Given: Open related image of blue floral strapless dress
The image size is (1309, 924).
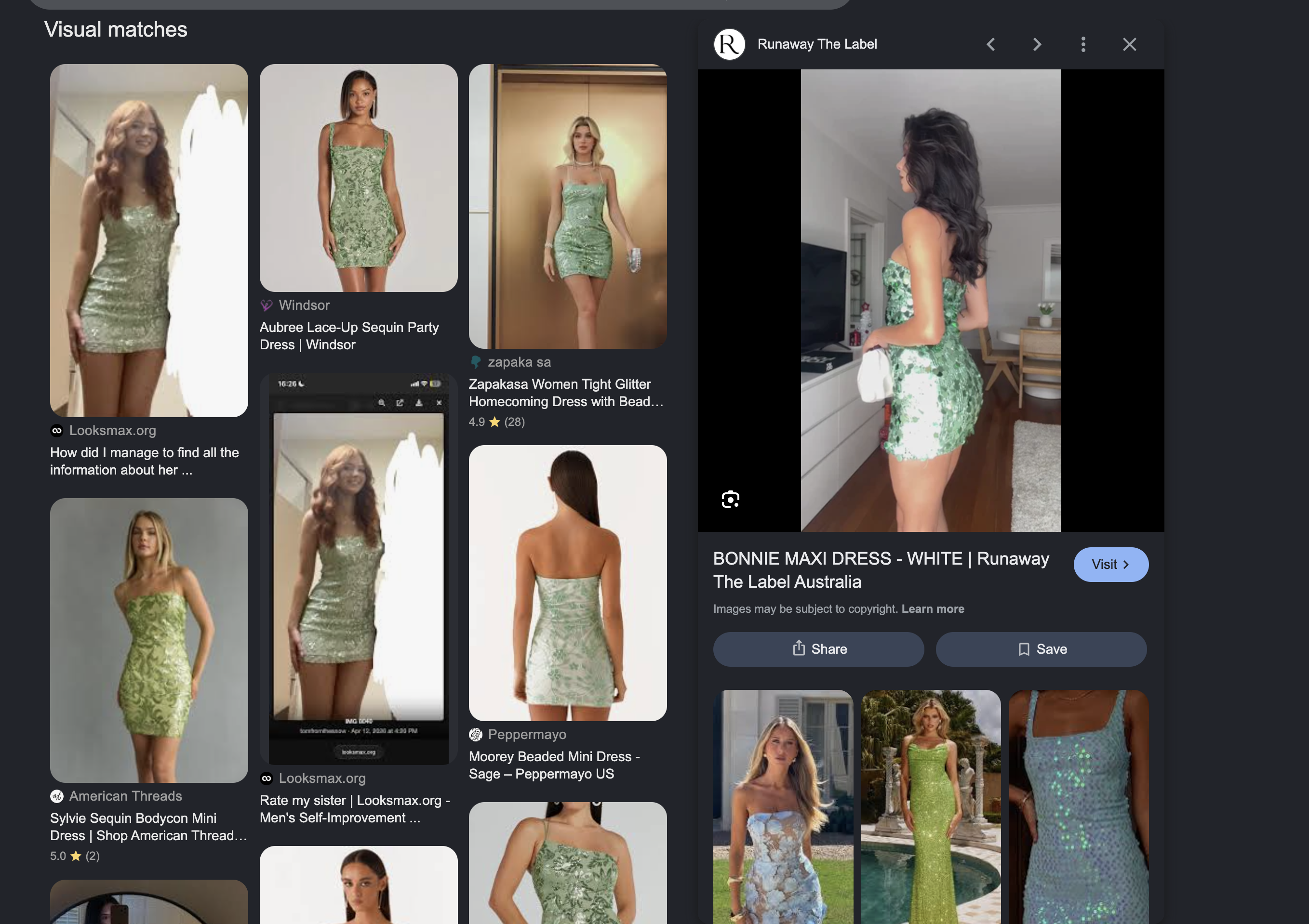Looking at the screenshot, I should click(783, 806).
